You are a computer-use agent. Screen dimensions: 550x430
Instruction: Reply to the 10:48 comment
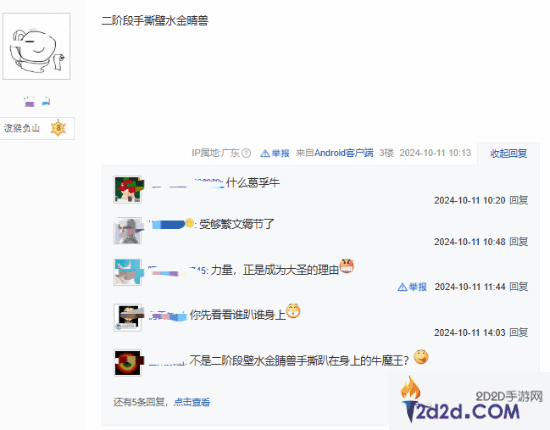click(x=519, y=242)
